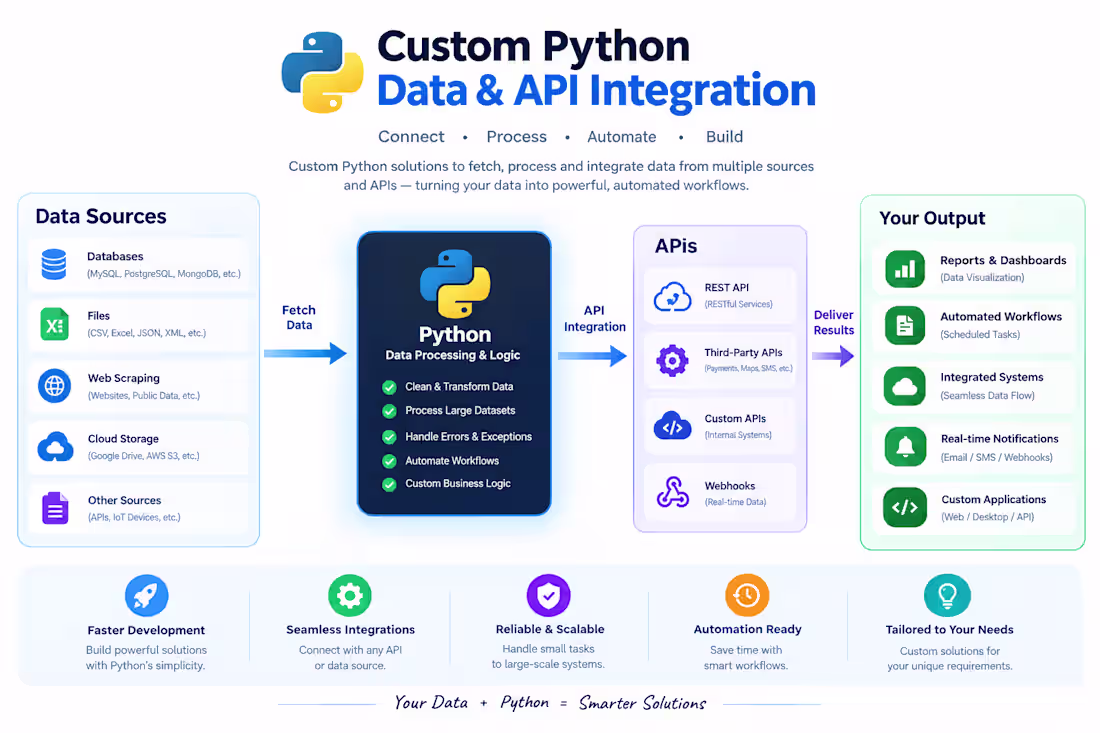Click the "API Integration" arrow label
This screenshot has height=733, width=1100.
(x=595, y=318)
